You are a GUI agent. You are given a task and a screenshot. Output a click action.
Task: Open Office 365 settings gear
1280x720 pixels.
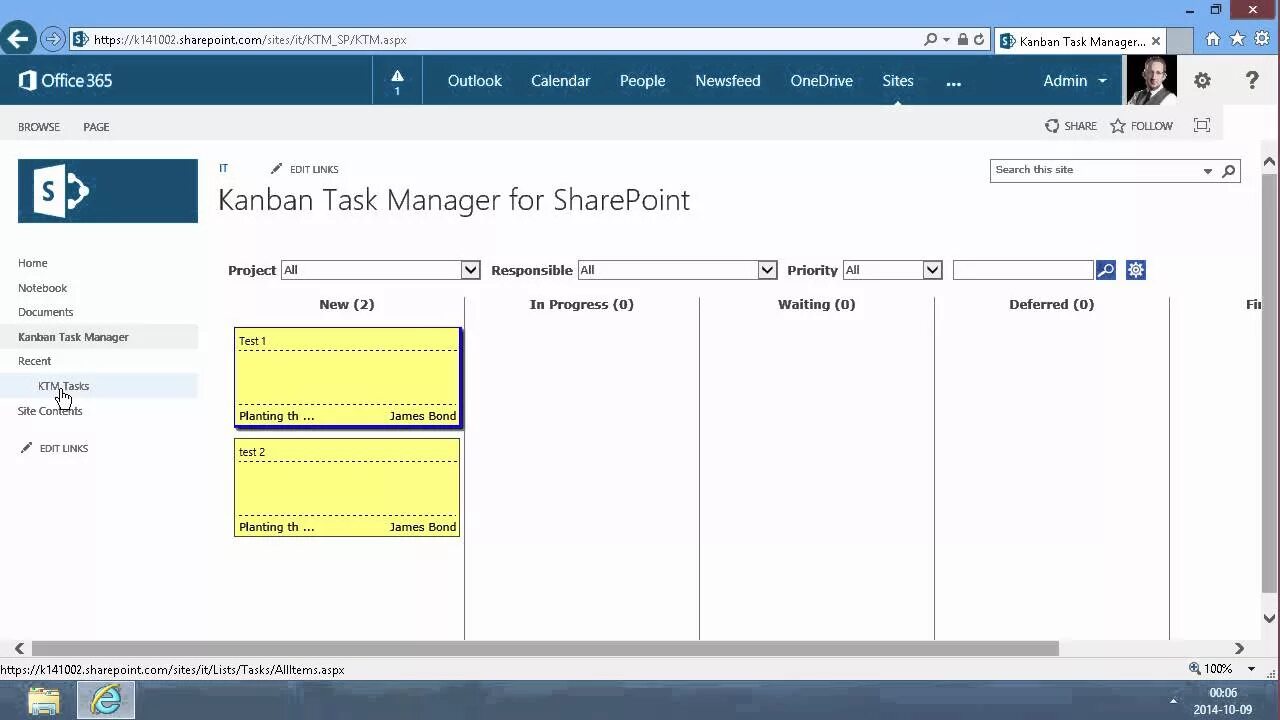[1202, 81]
